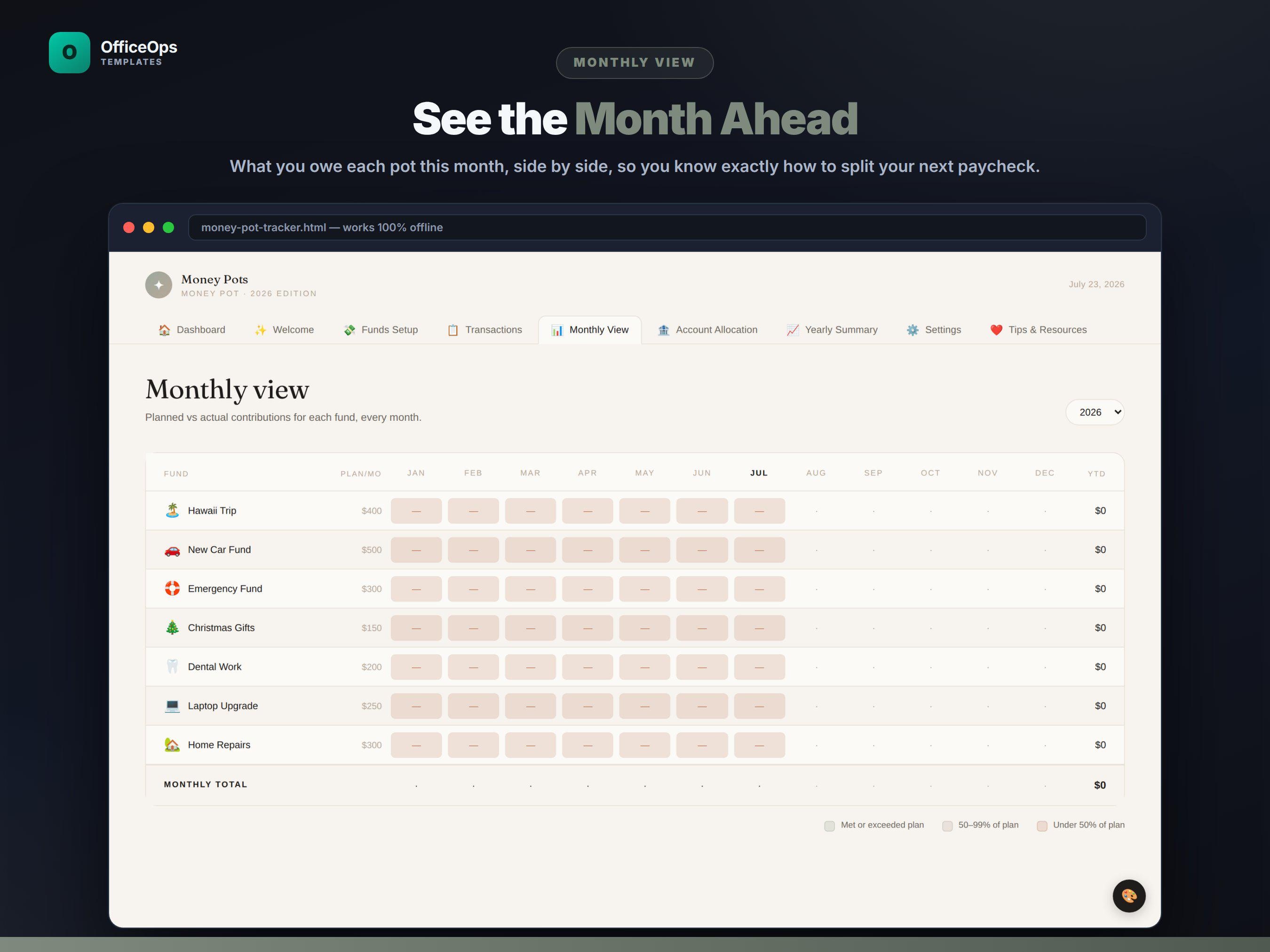
Task: Click the Laptop Upgrade laptop icon
Action: click(x=172, y=706)
